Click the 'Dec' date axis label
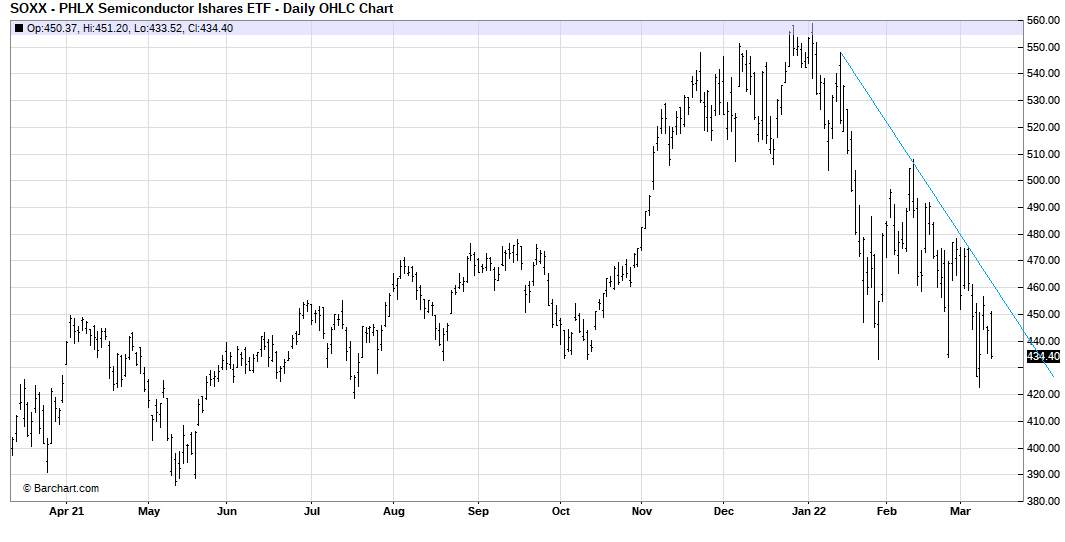The height and width of the screenshot is (542, 1065). pyautogui.click(x=723, y=511)
